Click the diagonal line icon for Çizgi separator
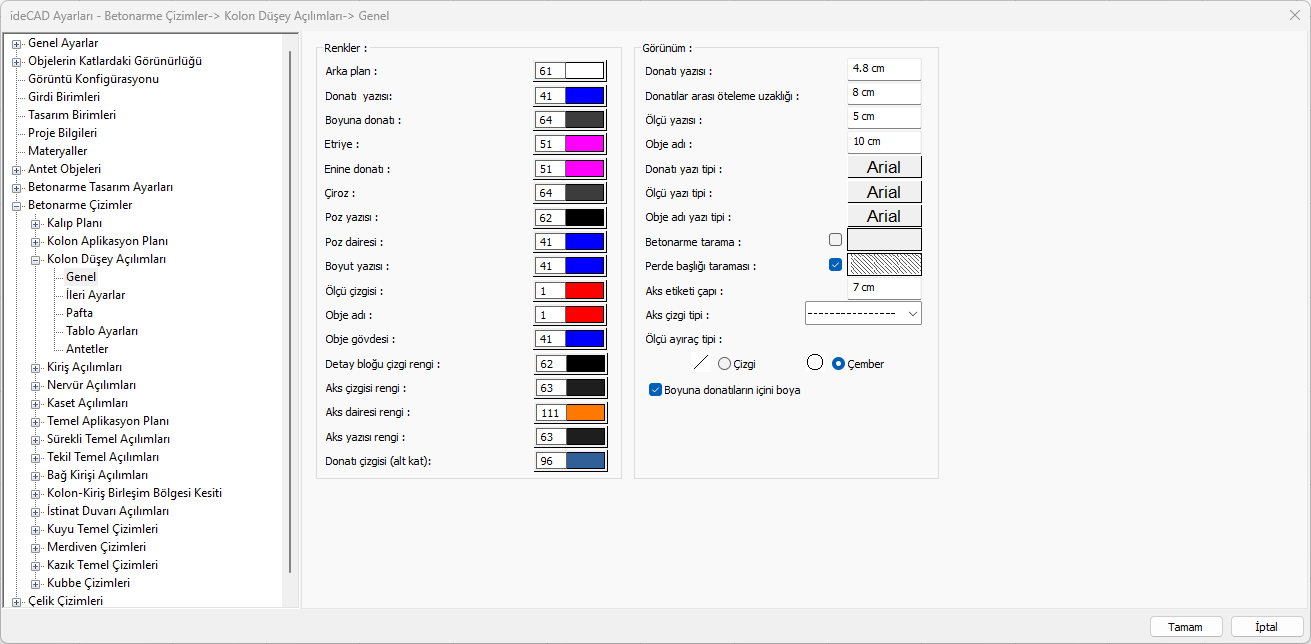The image size is (1311, 644). (701, 364)
